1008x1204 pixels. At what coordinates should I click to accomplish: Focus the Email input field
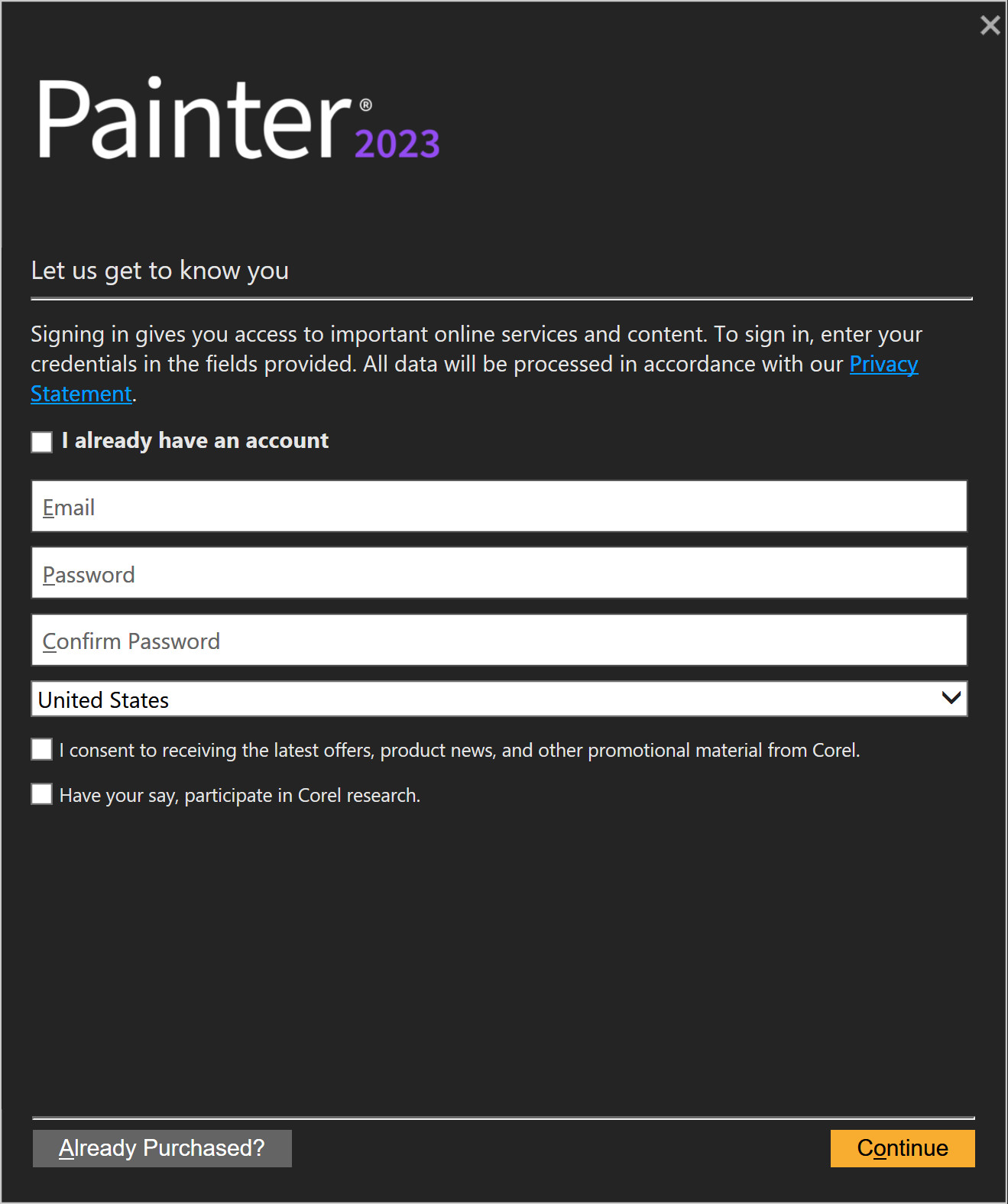pos(498,506)
